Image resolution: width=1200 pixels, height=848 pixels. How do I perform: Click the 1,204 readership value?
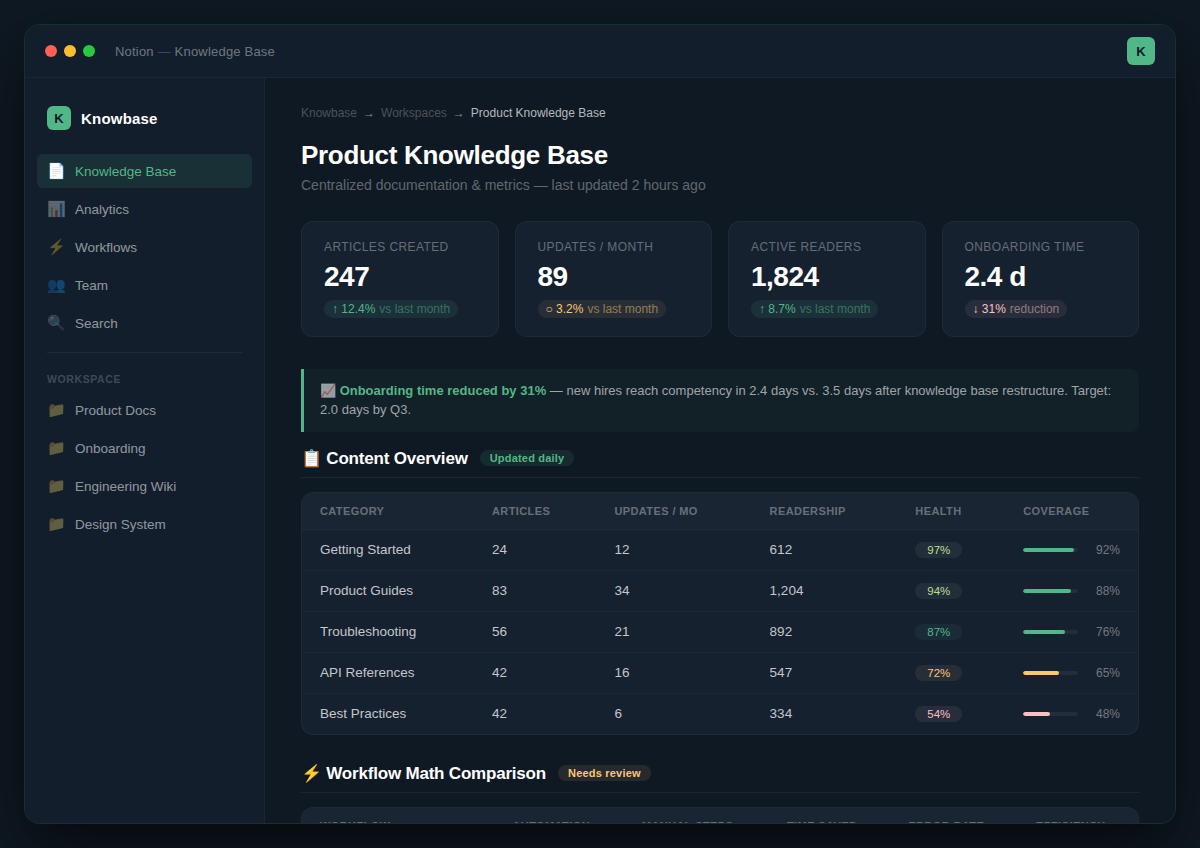(786, 591)
